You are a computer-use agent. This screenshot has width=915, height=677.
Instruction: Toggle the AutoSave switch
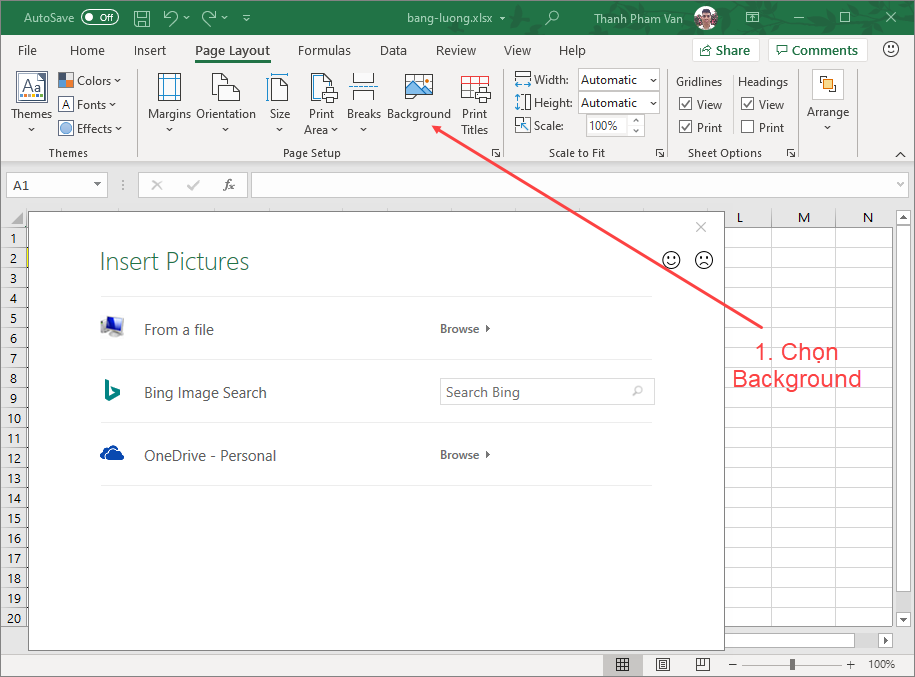click(100, 18)
